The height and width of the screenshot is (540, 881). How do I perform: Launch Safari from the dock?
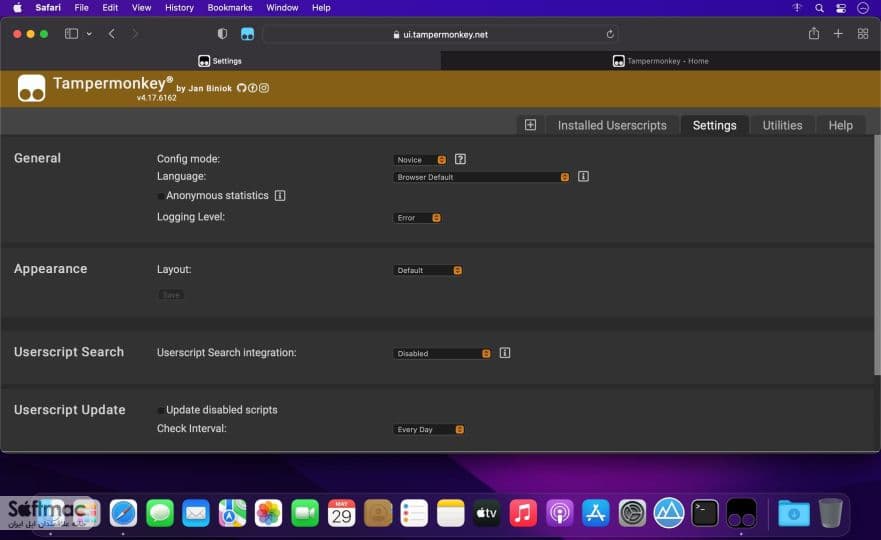pyautogui.click(x=123, y=512)
